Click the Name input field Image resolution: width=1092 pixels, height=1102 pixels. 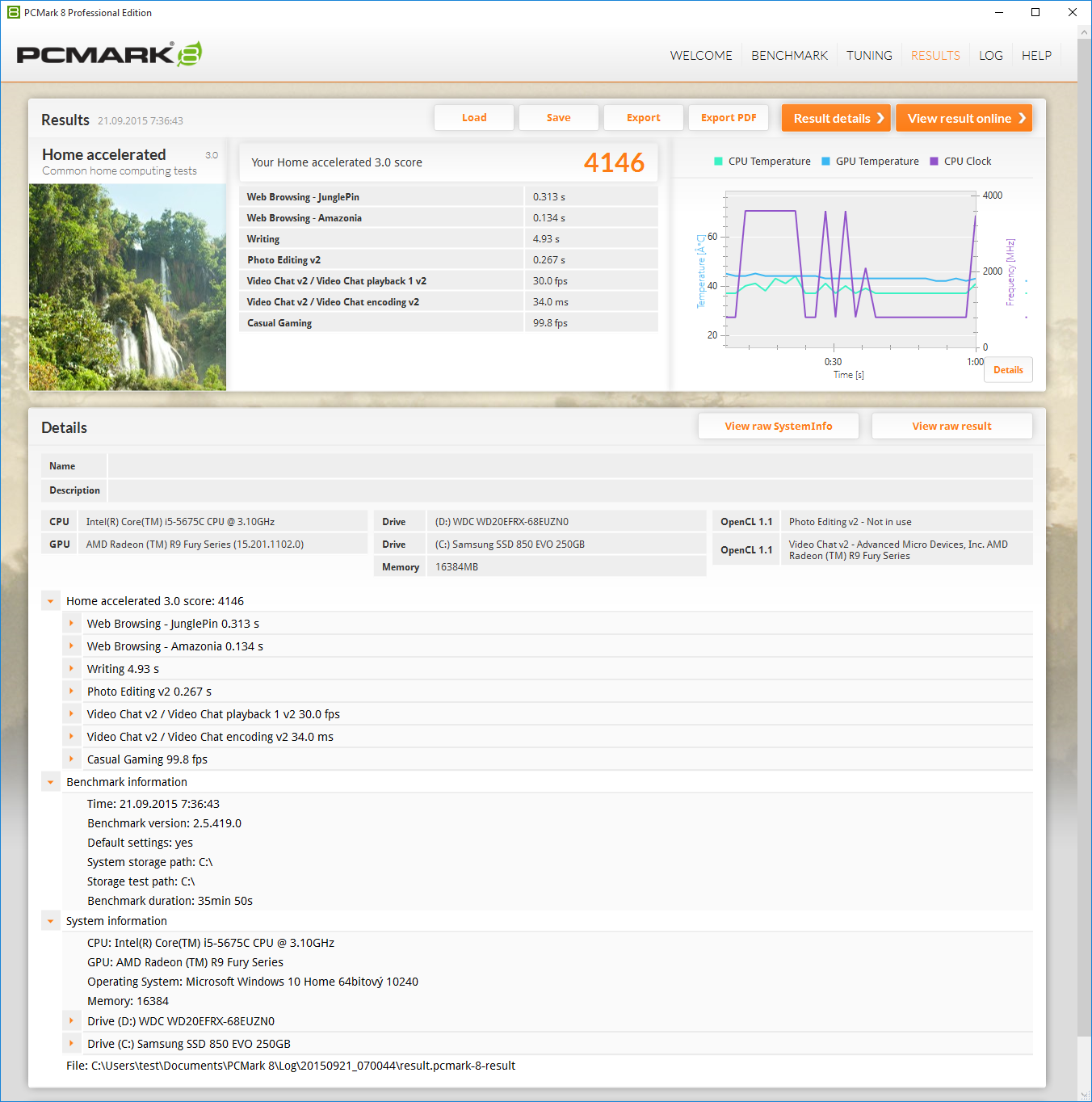point(570,466)
